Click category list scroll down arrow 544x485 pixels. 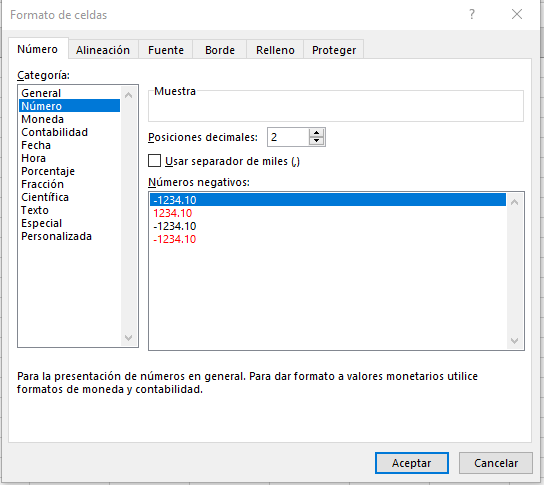pos(128,338)
